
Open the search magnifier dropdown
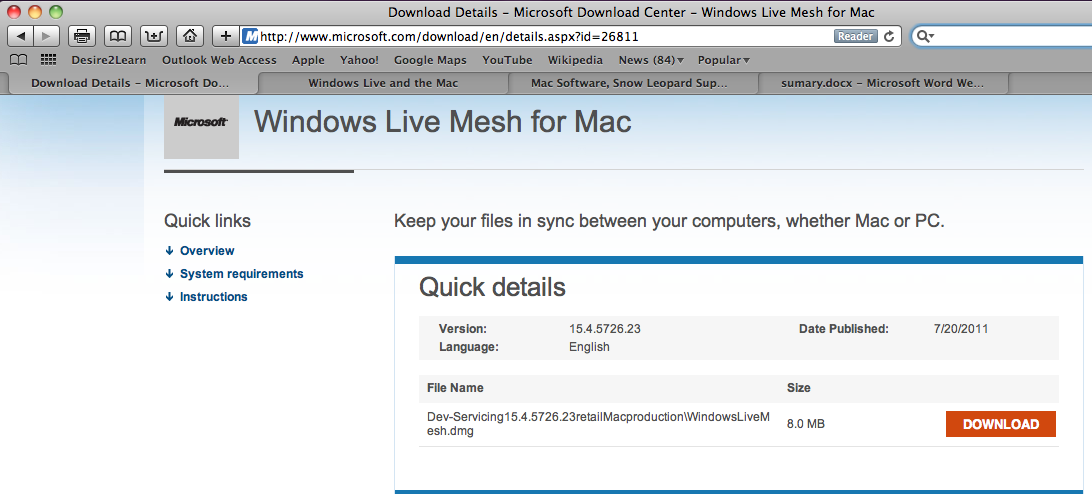click(927, 36)
